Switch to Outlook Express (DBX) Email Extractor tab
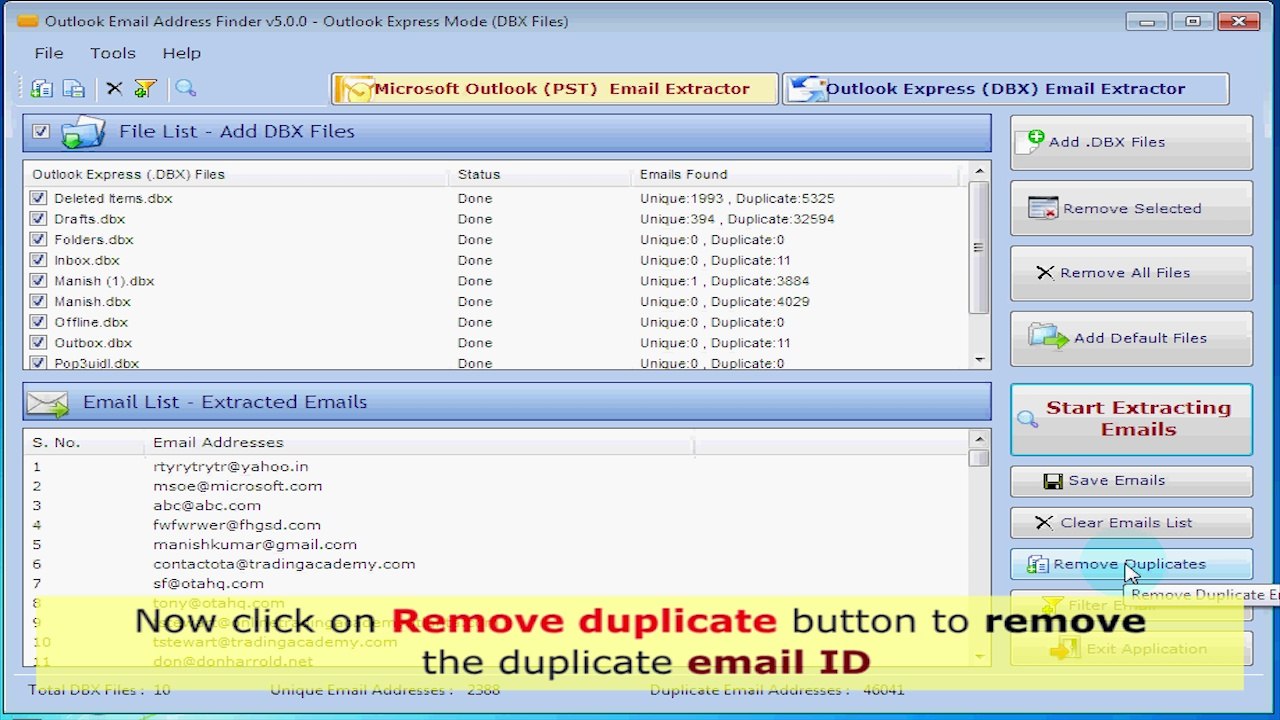This screenshot has width=1280, height=720. (1006, 89)
